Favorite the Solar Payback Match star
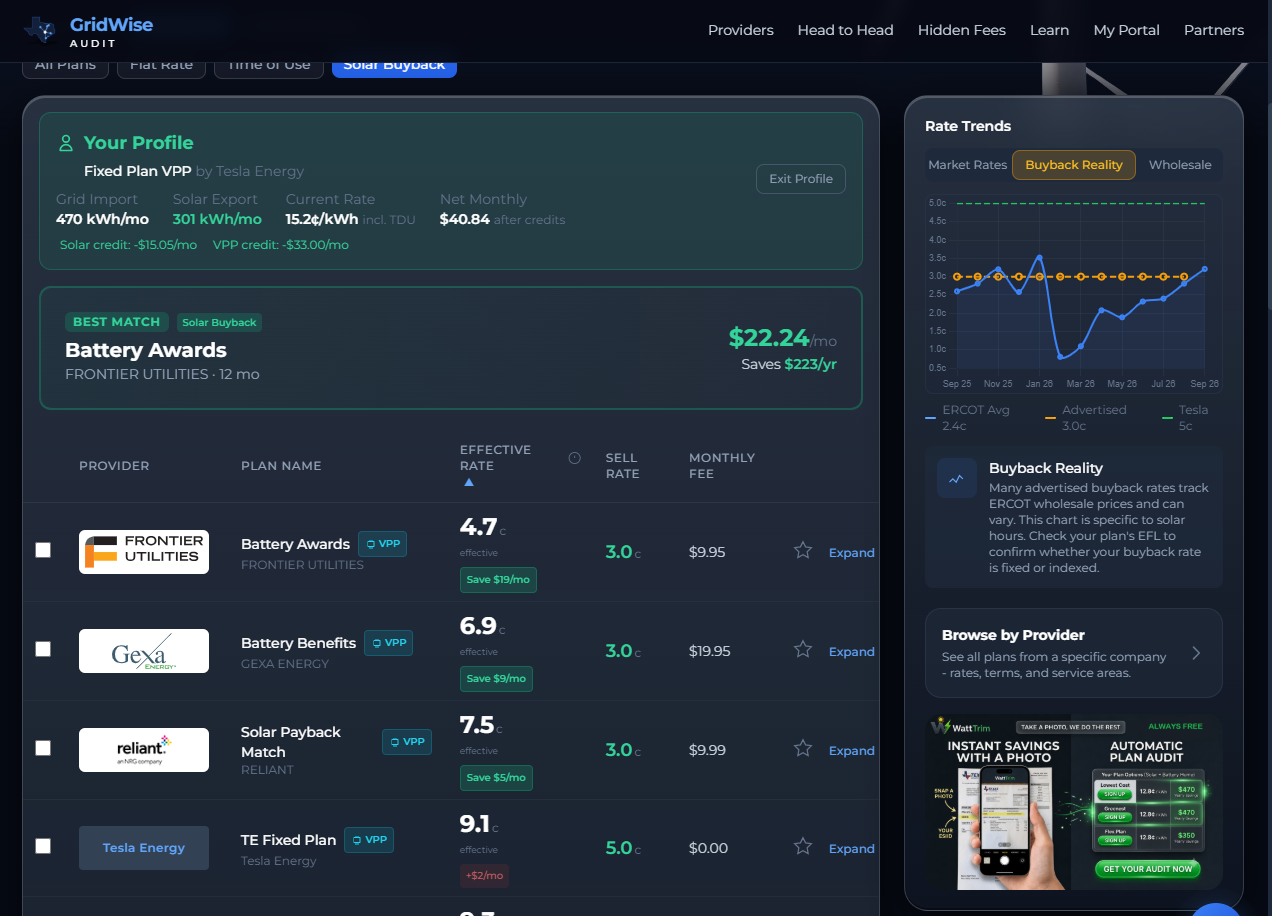Viewport: 1272px width, 916px height. click(803, 748)
